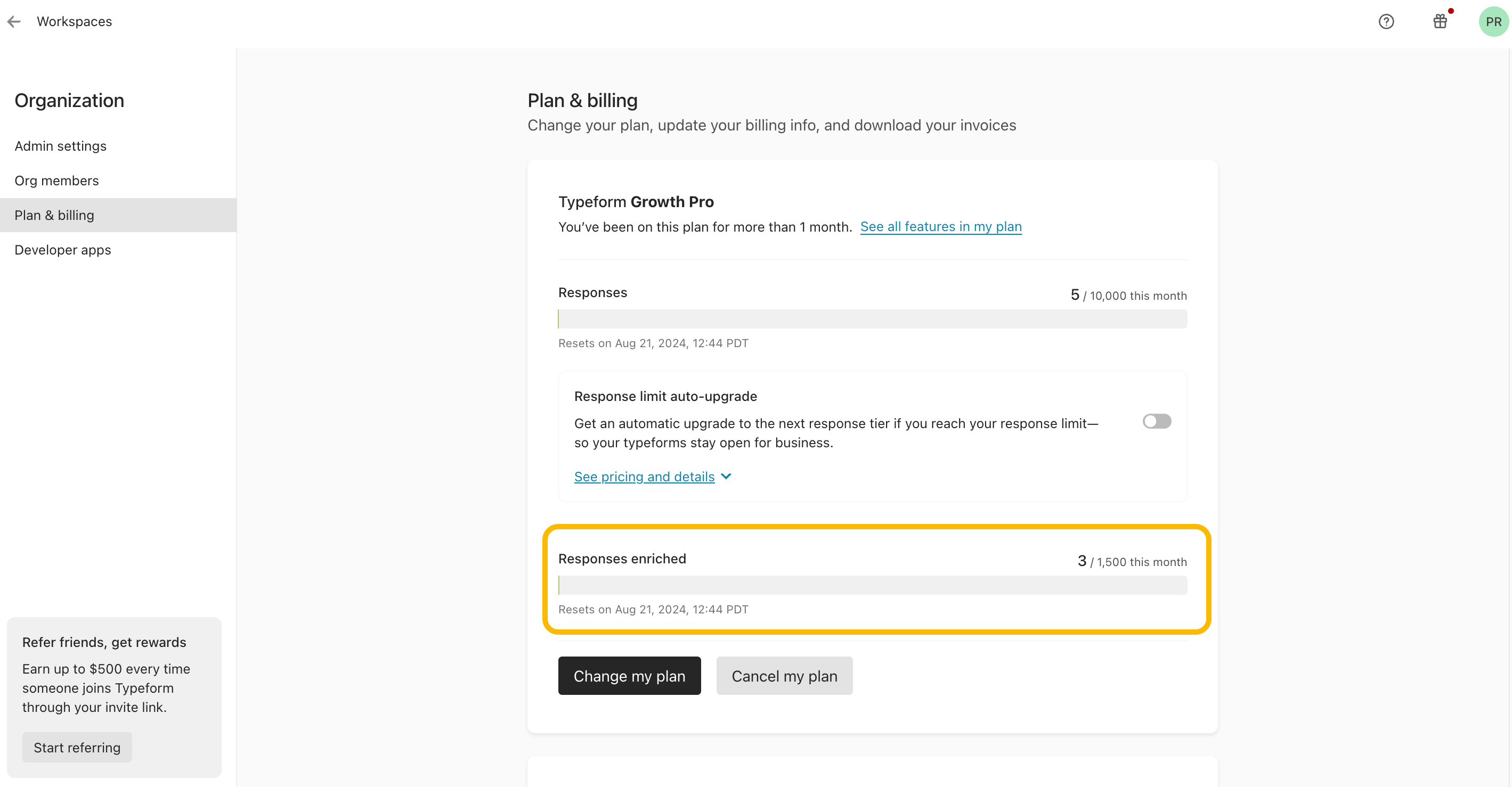The image size is (1512, 787).
Task: Open the PR account avatar
Action: point(1493,22)
